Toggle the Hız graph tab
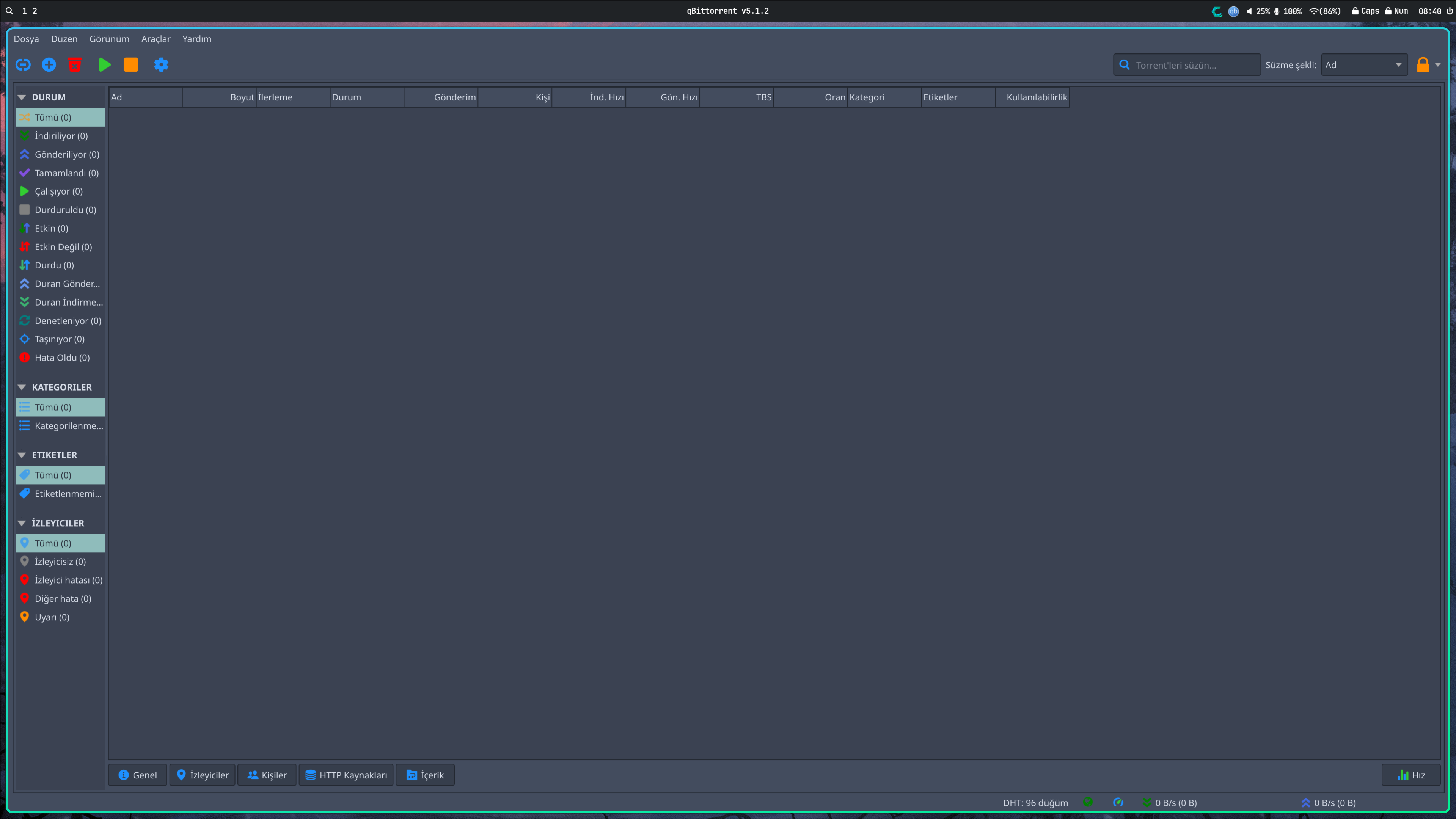The image size is (1456, 819). click(1411, 775)
